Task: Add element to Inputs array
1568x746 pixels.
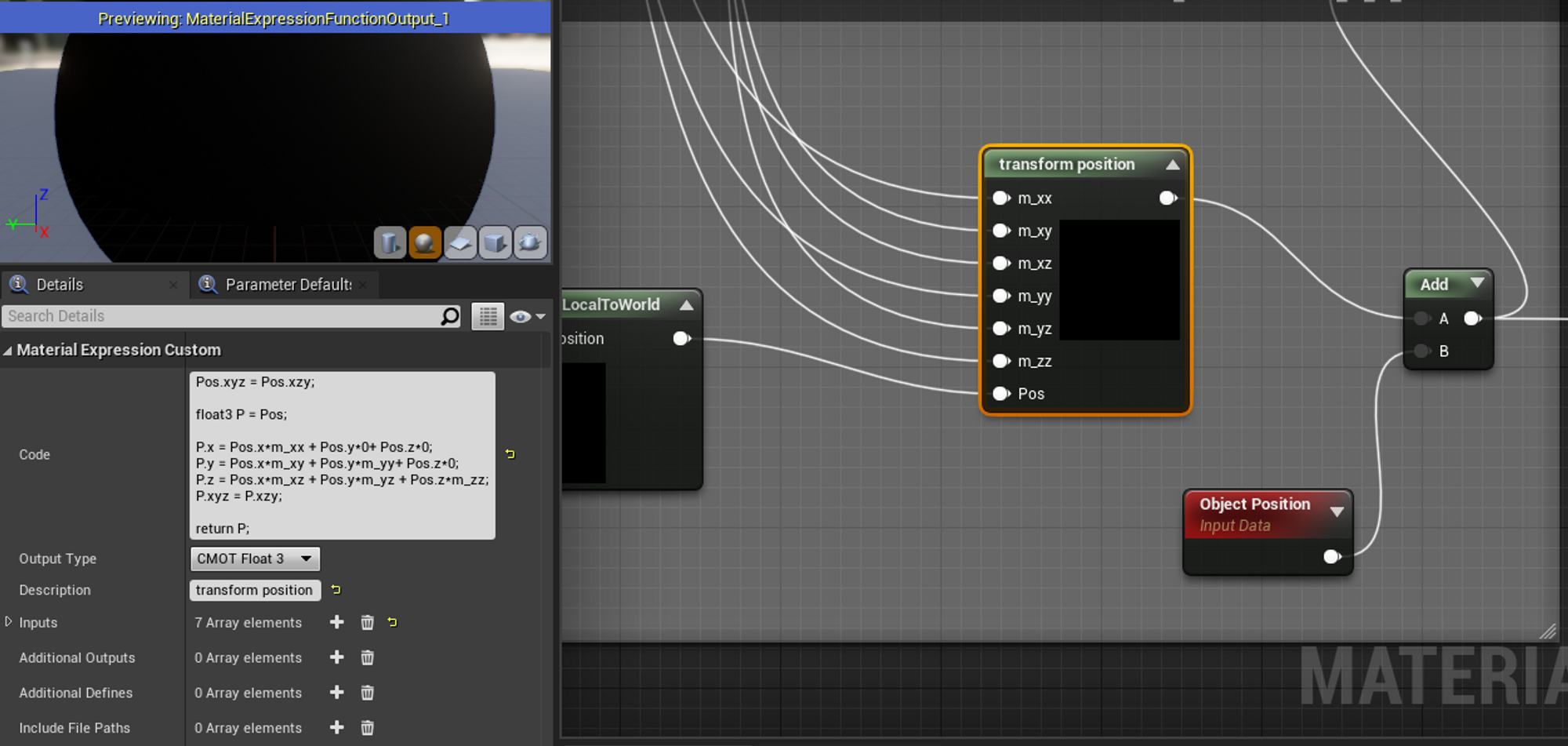Action: tap(337, 622)
